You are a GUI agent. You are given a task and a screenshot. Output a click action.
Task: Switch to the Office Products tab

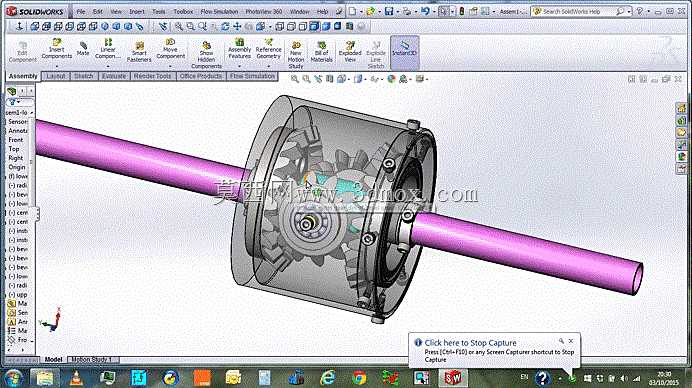(201, 76)
